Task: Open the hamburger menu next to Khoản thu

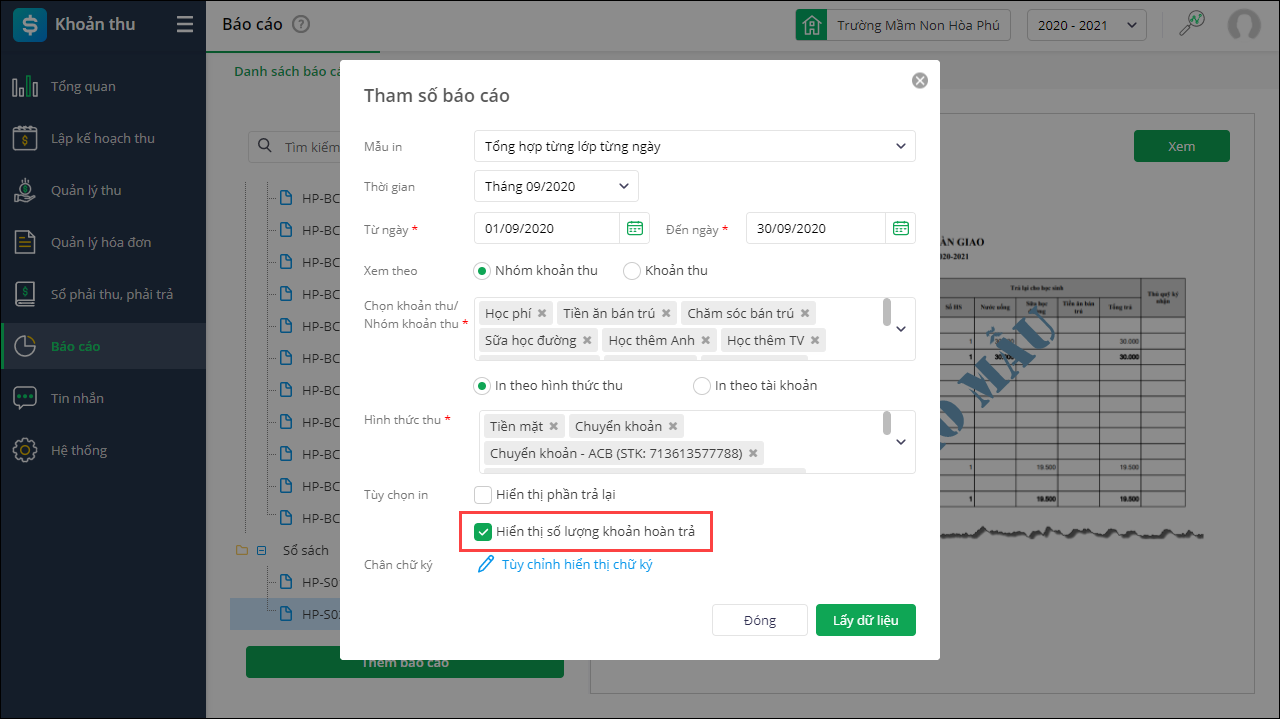Action: (184, 25)
